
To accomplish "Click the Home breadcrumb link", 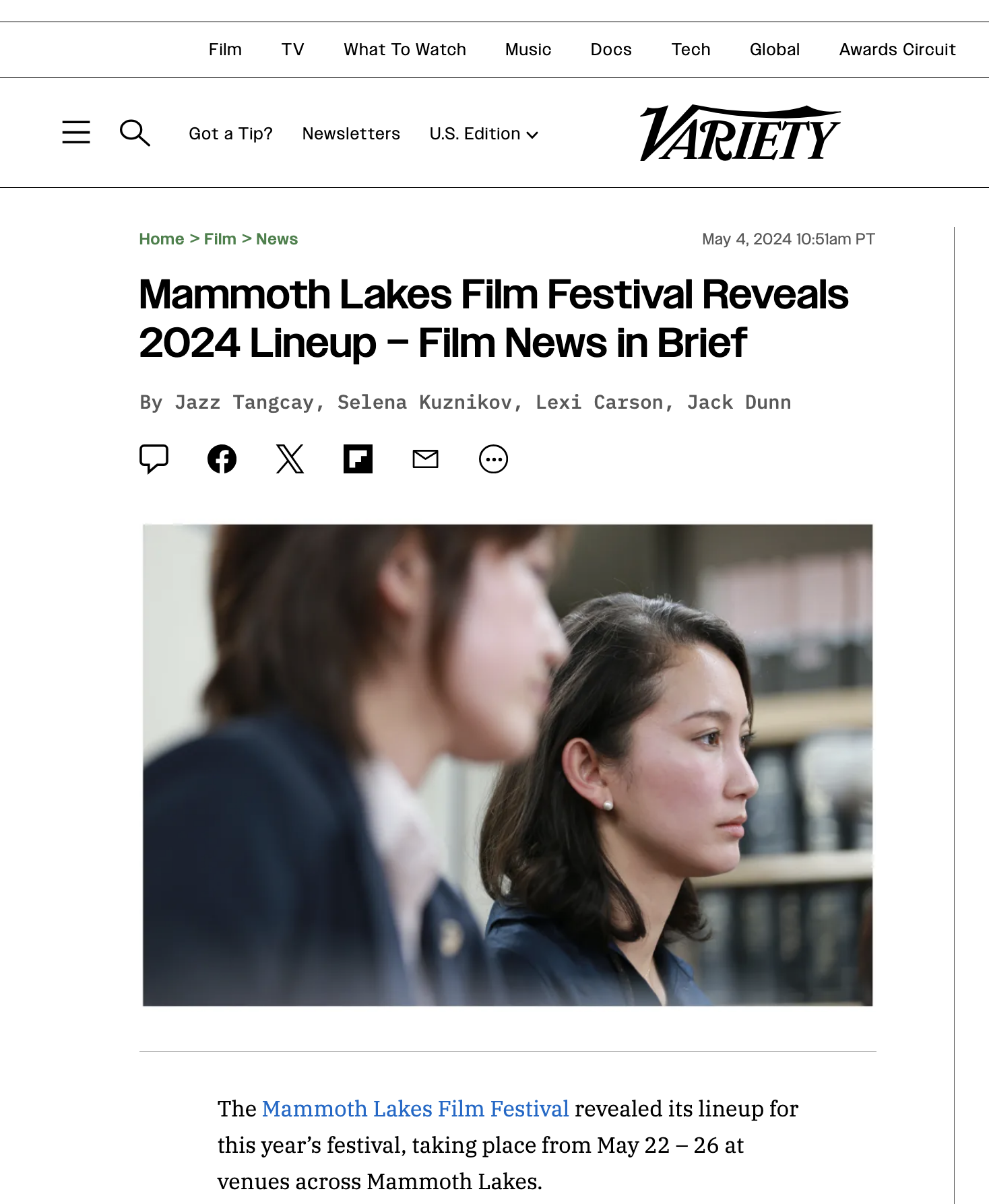I will pyautogui.click(x=162, y=239).
